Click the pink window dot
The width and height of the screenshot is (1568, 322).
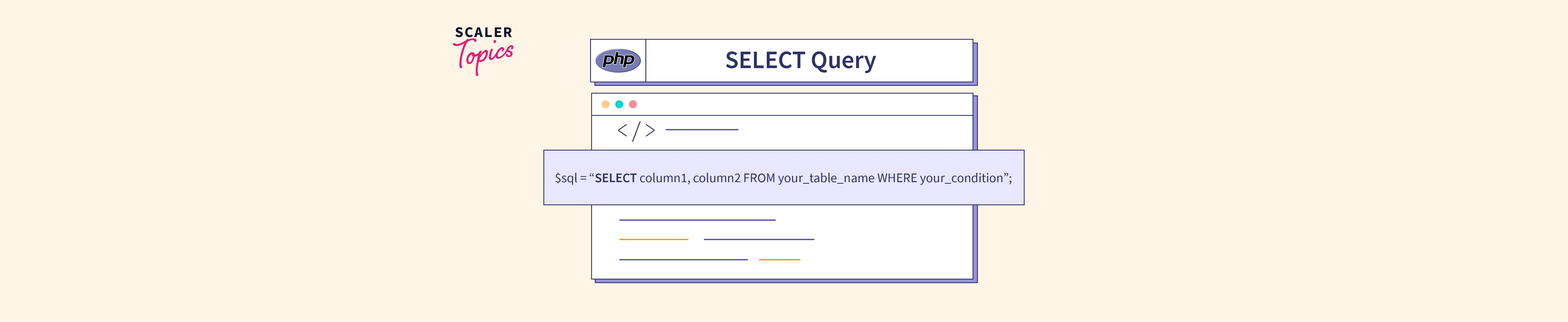pos(633,104)
